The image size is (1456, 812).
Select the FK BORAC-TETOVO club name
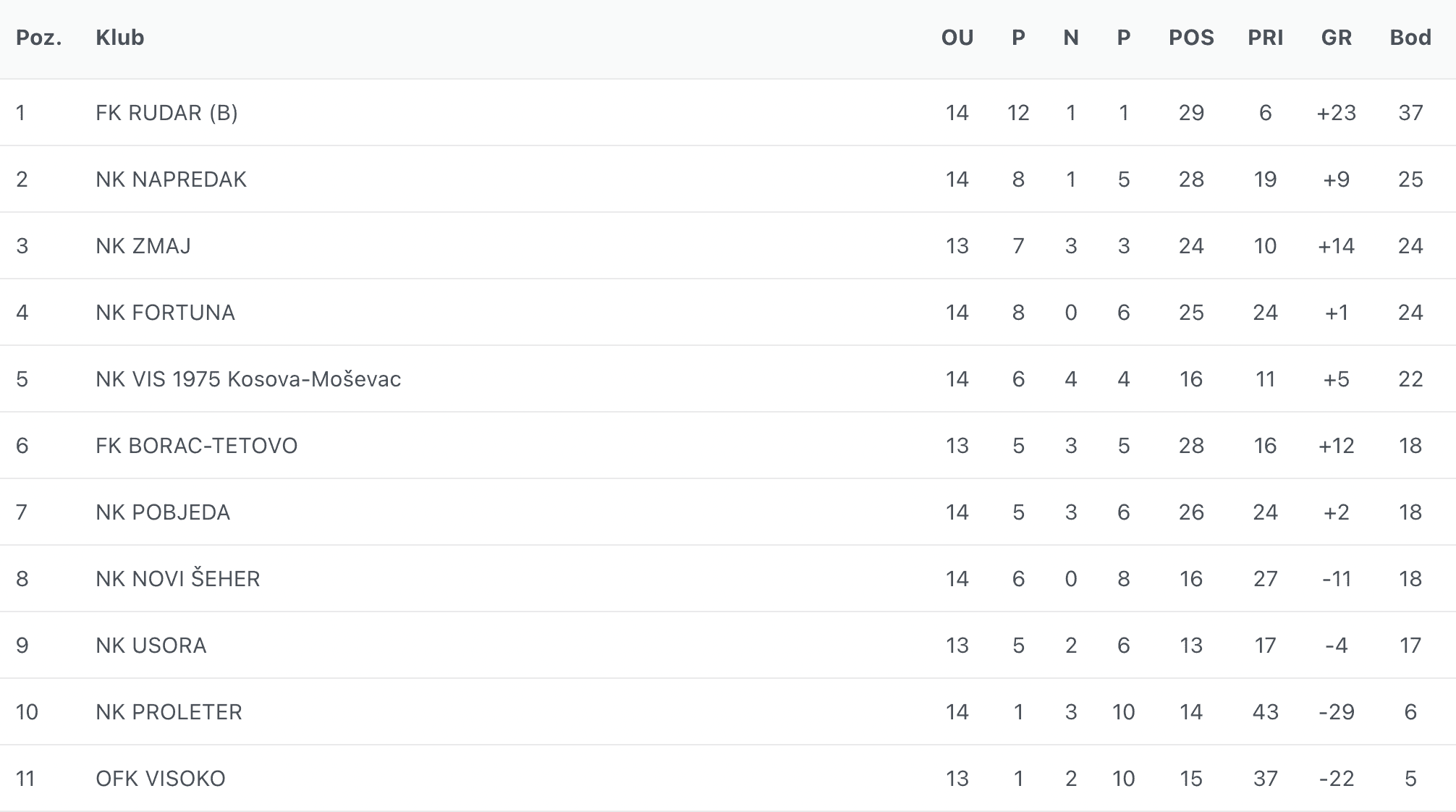[196, 446]
